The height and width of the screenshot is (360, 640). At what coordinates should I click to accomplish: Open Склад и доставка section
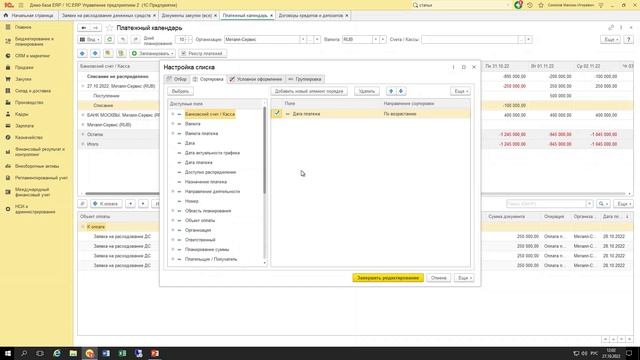click(x=33, y=91)
